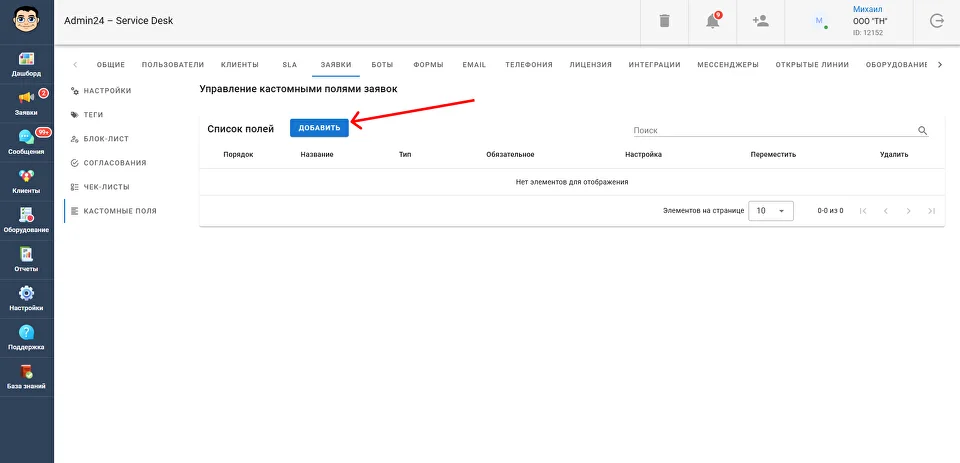The width and height of the screenshot is (960, 463).
Task: Click the Порядок column header
Action: [x=238, y=154]
